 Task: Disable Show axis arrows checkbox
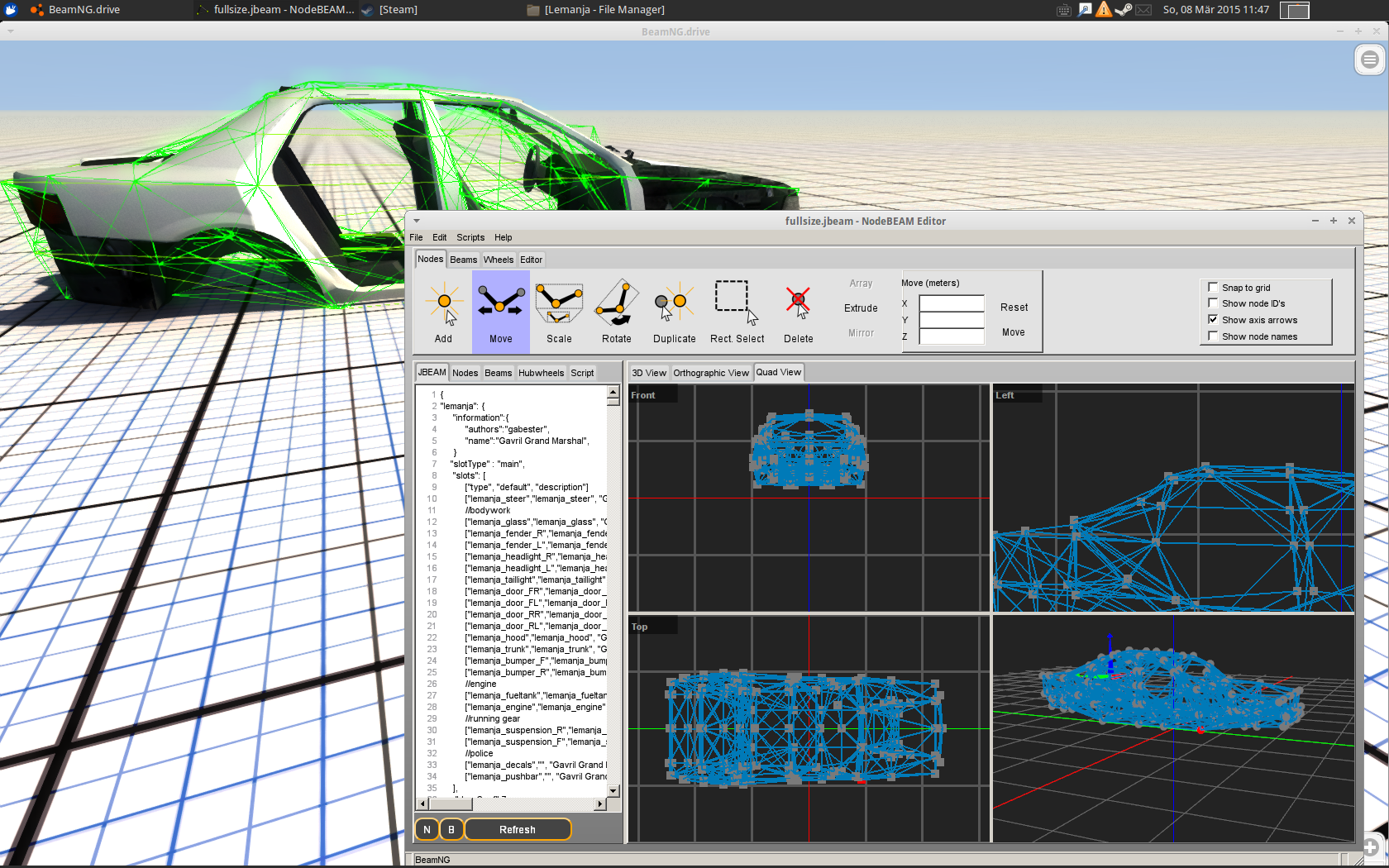point(1213,319)
